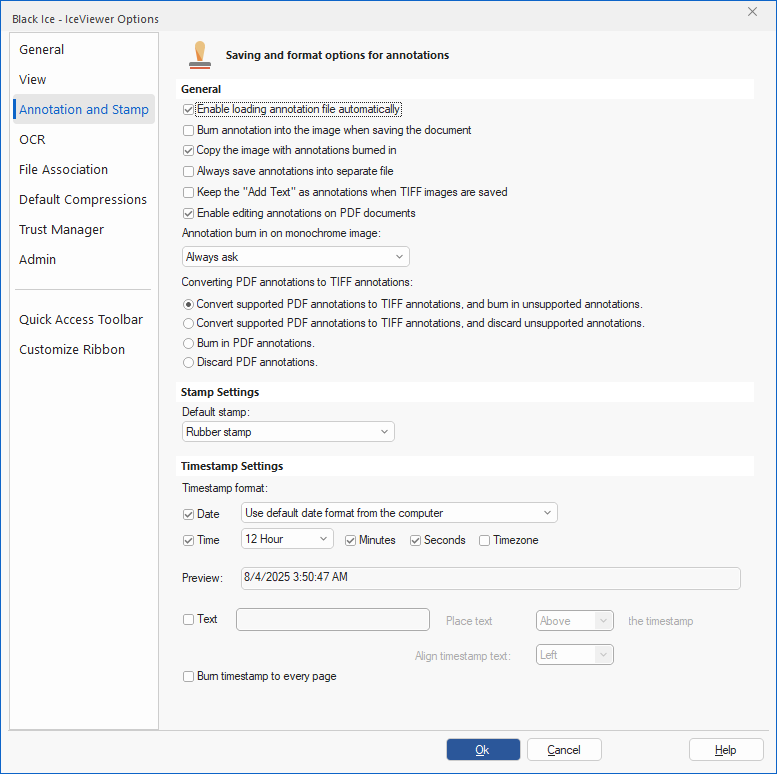
Task: Click the timestamp Preview field
Action: point(491,578)
